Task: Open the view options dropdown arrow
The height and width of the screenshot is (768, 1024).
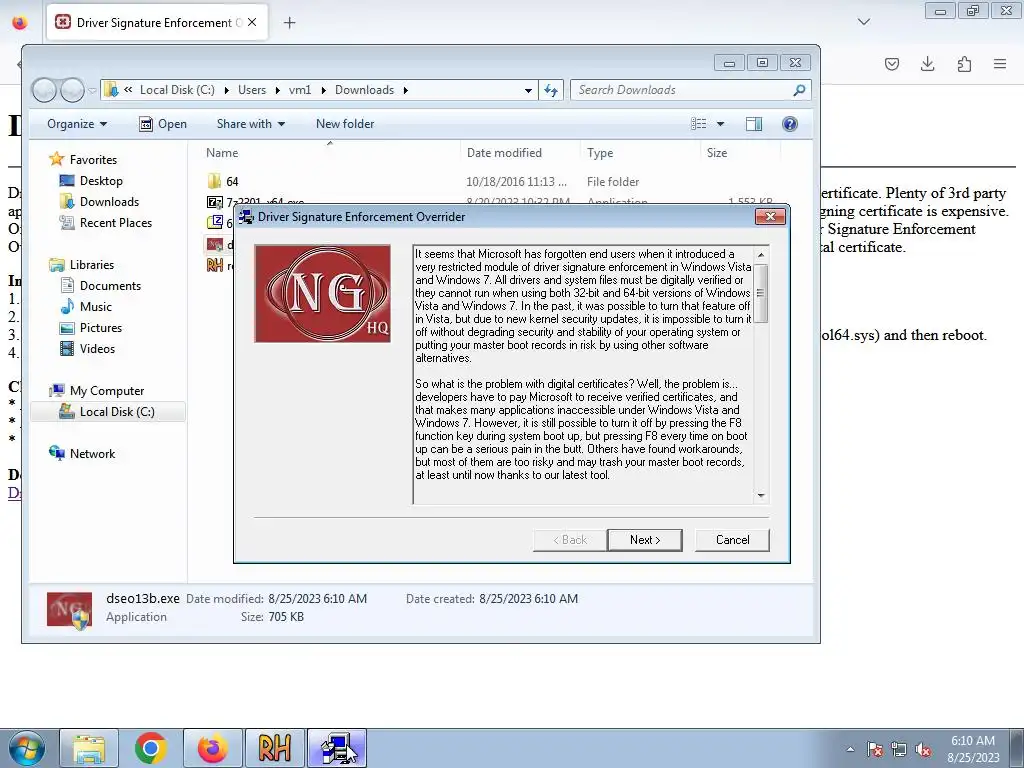Action: 720,124
